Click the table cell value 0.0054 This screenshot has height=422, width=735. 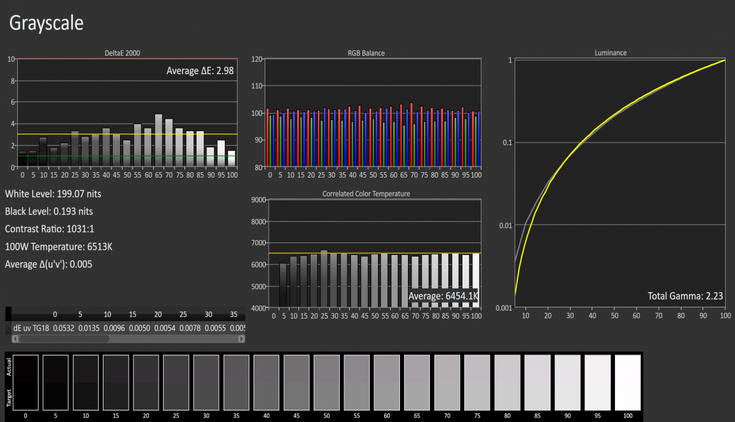coord(165,328)
